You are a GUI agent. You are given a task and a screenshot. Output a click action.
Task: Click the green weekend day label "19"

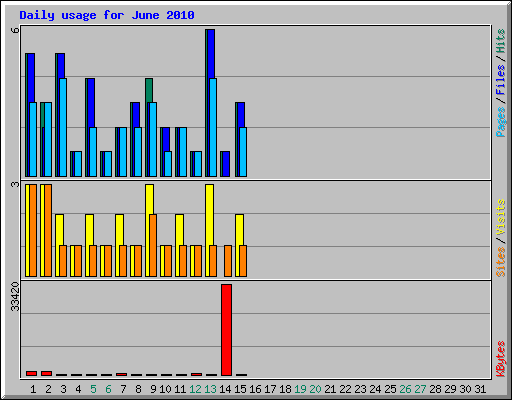(300, 389)
